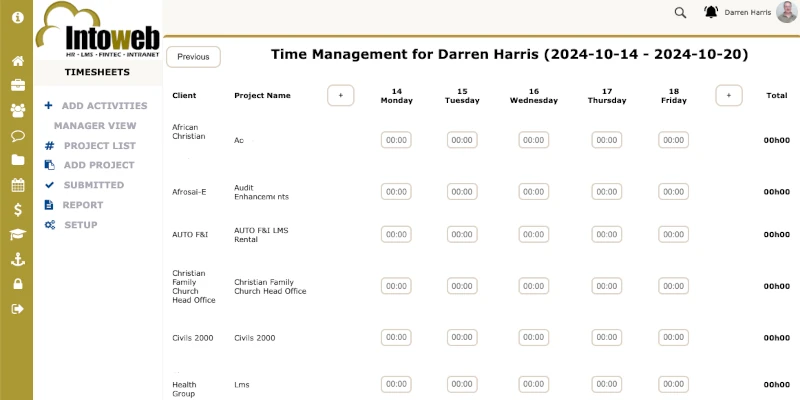Click the 'Total' column header
800x400 pixels.
click(x=777, y=95)
